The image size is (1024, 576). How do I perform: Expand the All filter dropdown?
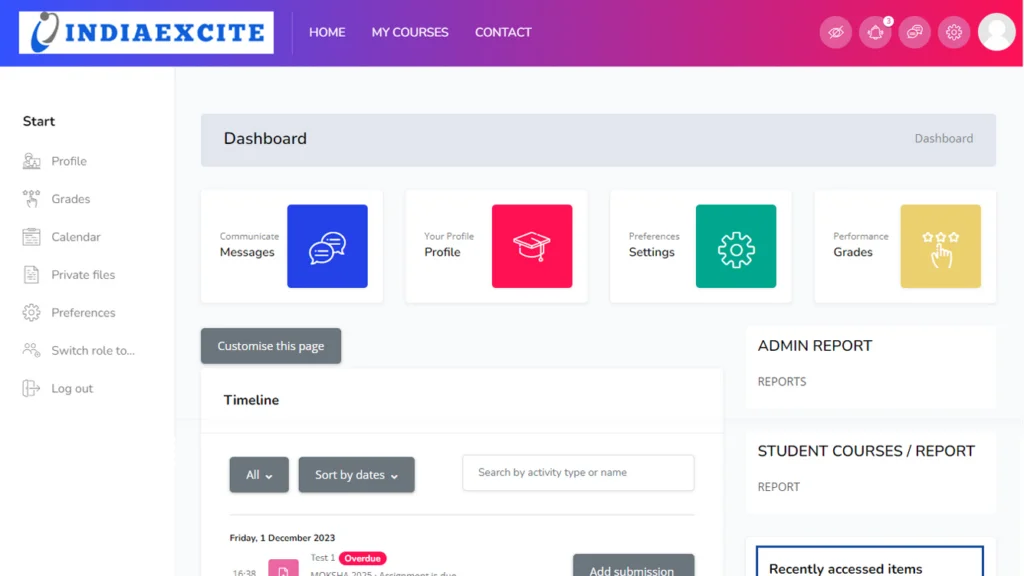(x=259, y=475)
